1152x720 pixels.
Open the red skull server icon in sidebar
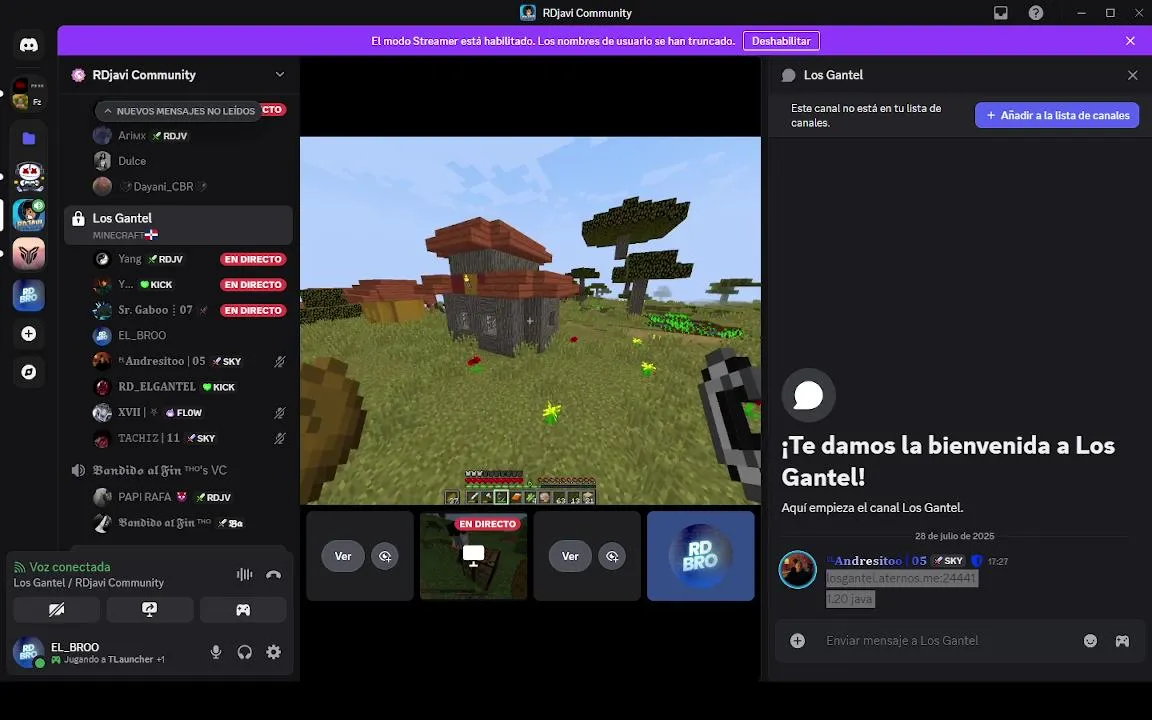point(29,176)
